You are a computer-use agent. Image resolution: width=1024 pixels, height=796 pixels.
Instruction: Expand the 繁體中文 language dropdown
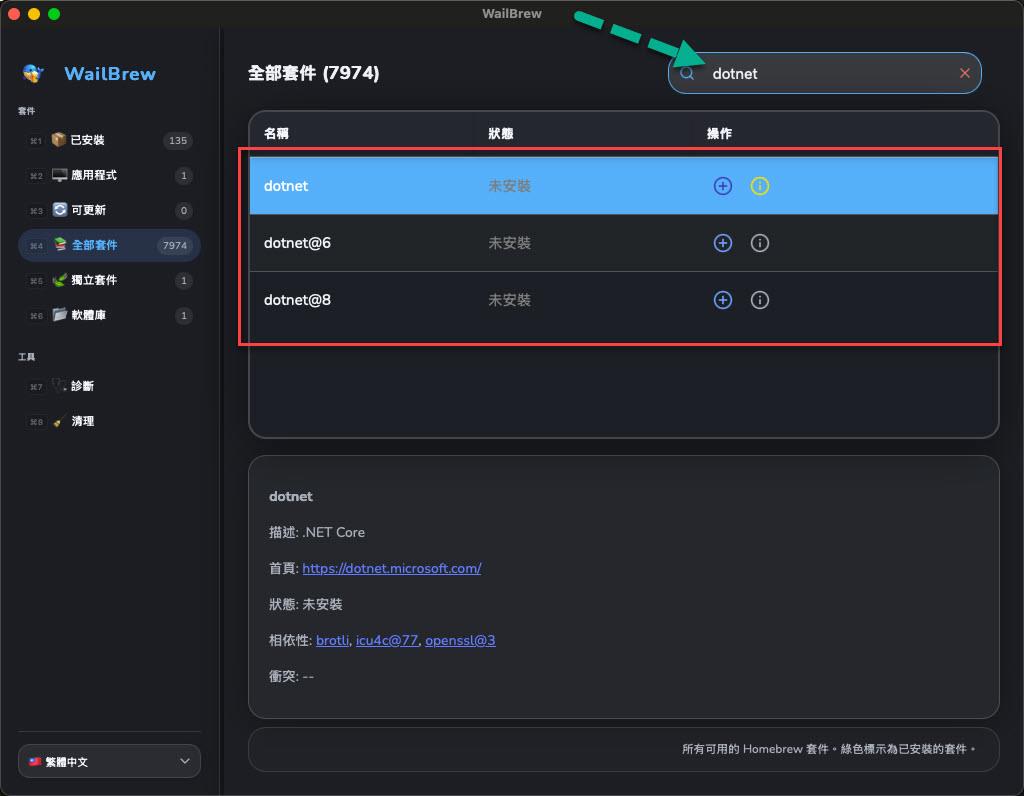[x=109, y=761]
